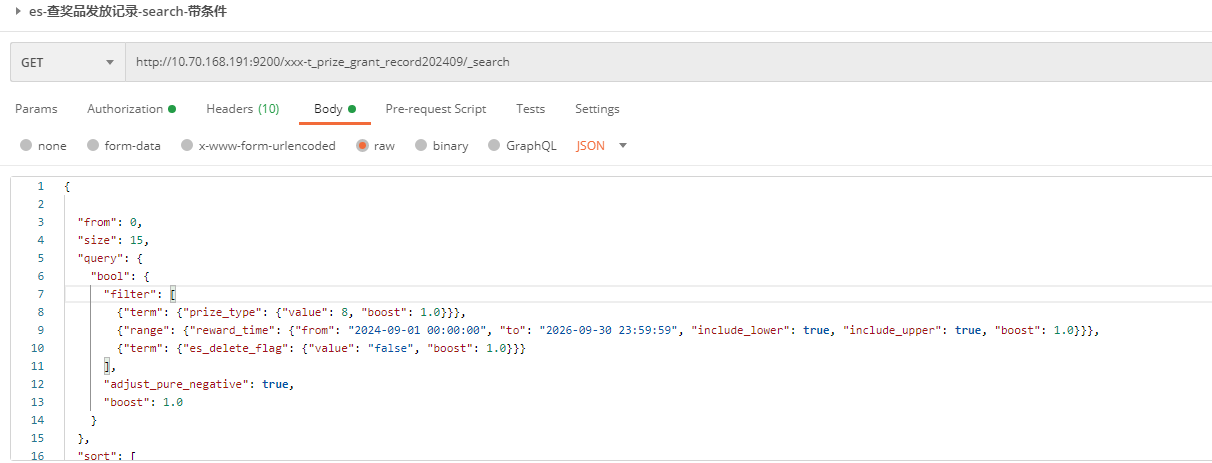Open the Settings tab

point(597,109)
